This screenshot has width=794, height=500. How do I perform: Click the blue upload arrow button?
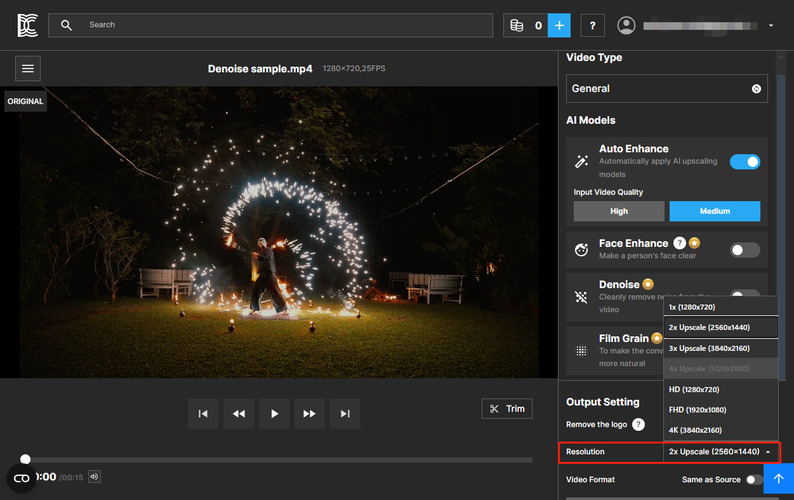(778, 479)
